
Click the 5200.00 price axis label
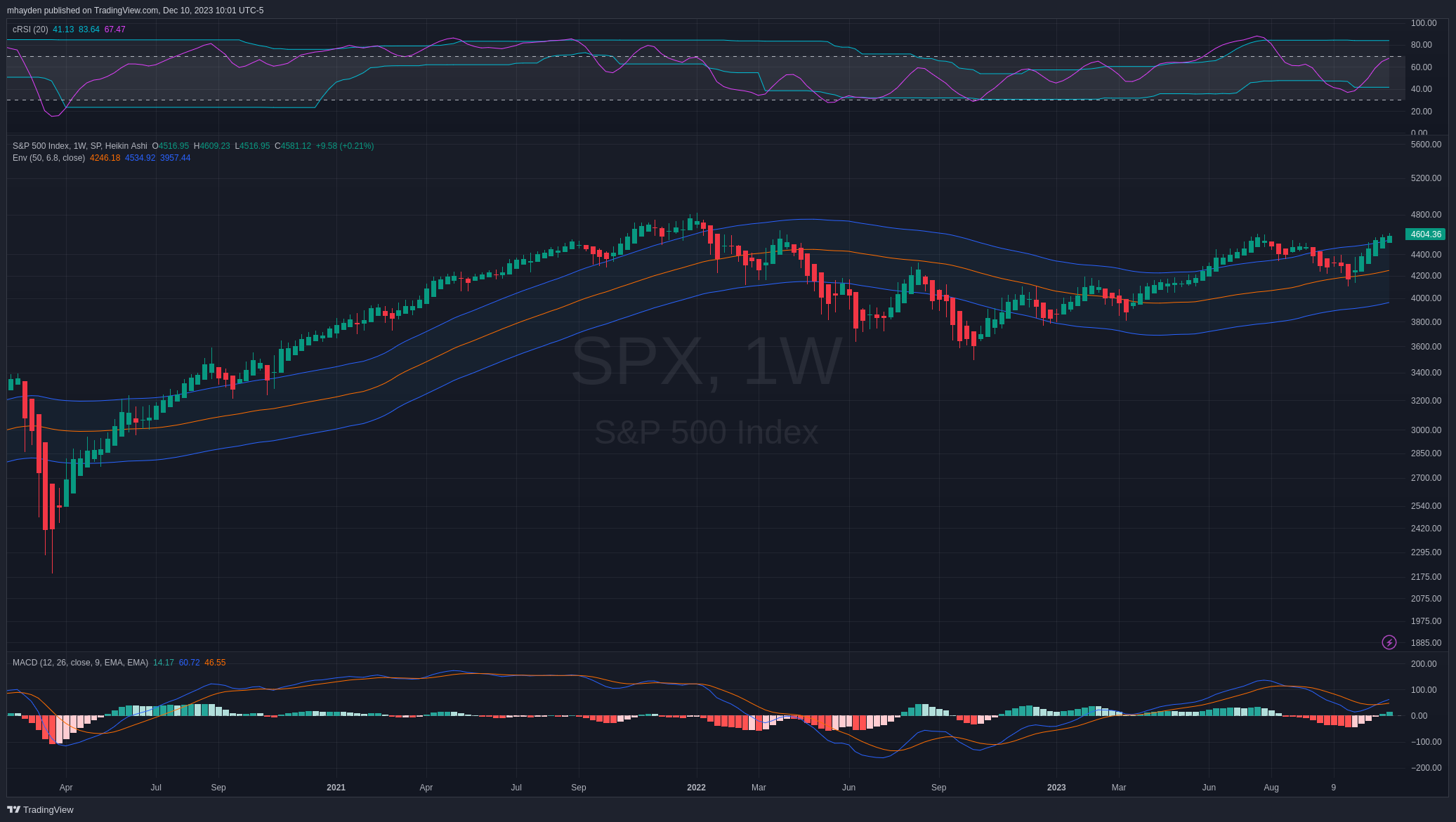pyautogui.click(x=1426, y=178)
